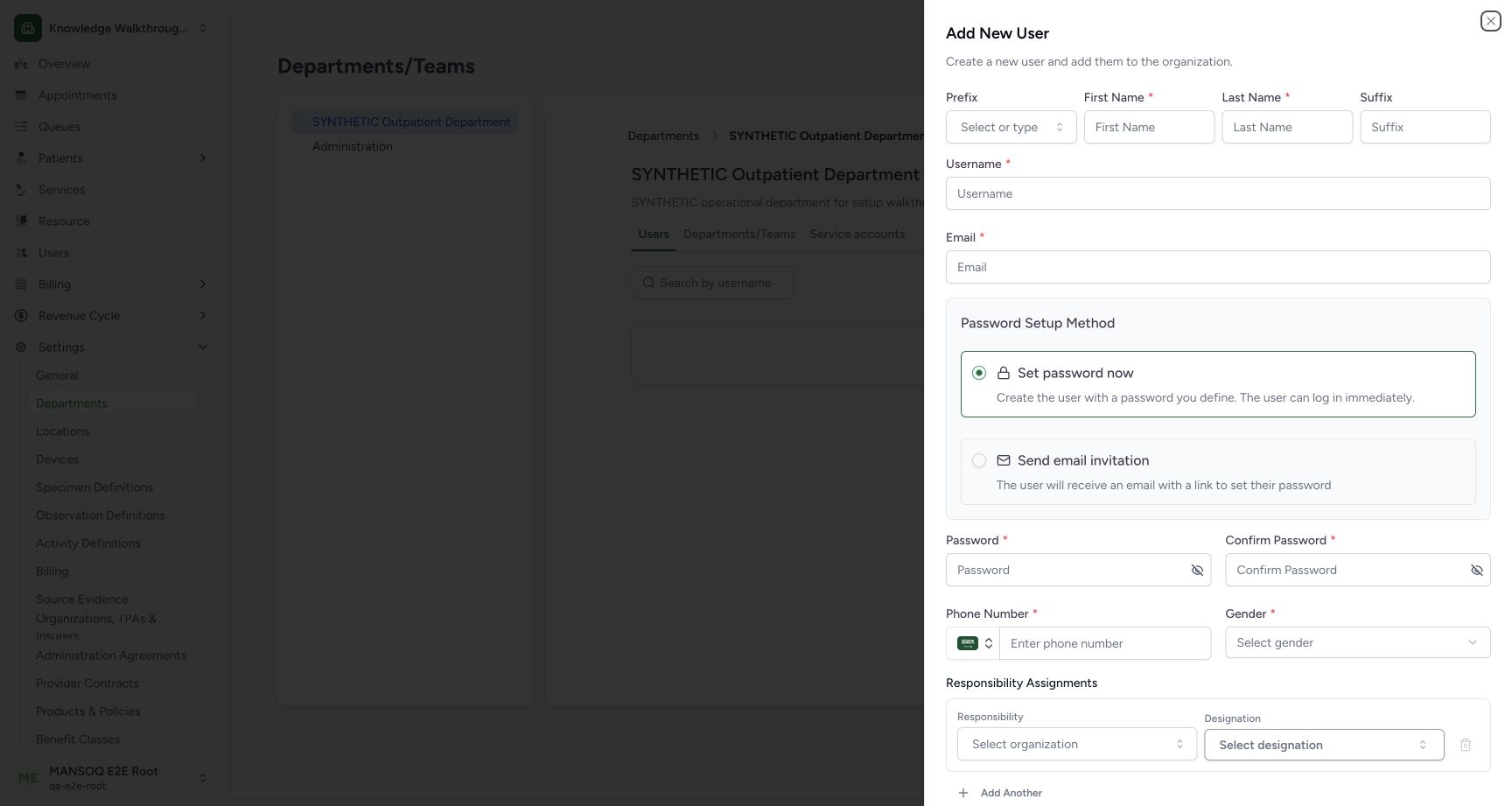Screen dimensions: 1512x806
Task: Click the Username input field
Action: pyautogui.click(x=1218, y=193)
